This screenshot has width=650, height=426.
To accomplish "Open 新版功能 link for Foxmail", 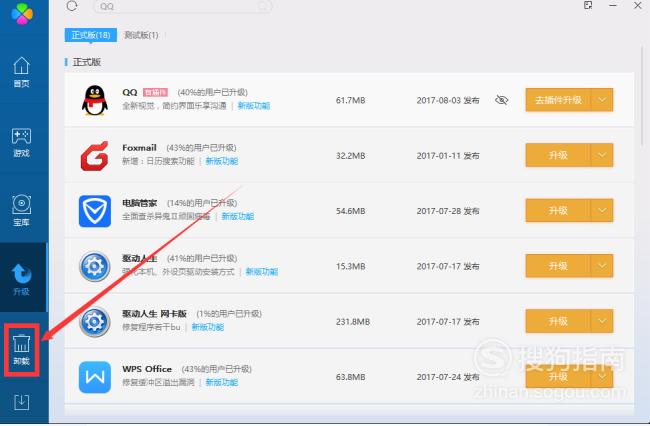I will pos(222,161).
